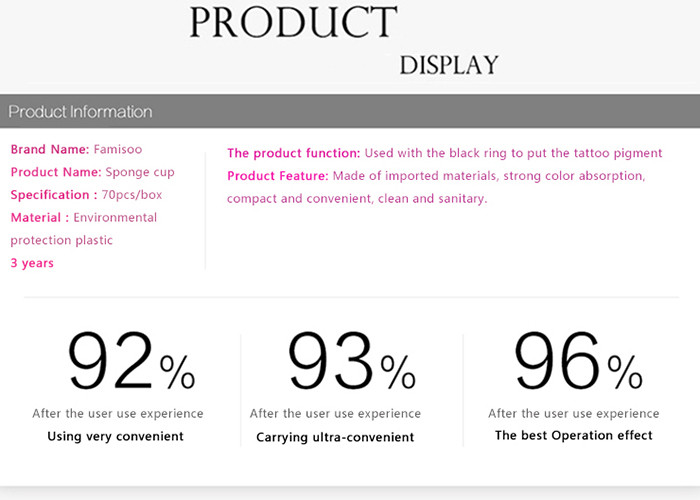The width and height of the screenshot is (700, 500).
Task: Select The best Operation effect caption
Action: 574,435
